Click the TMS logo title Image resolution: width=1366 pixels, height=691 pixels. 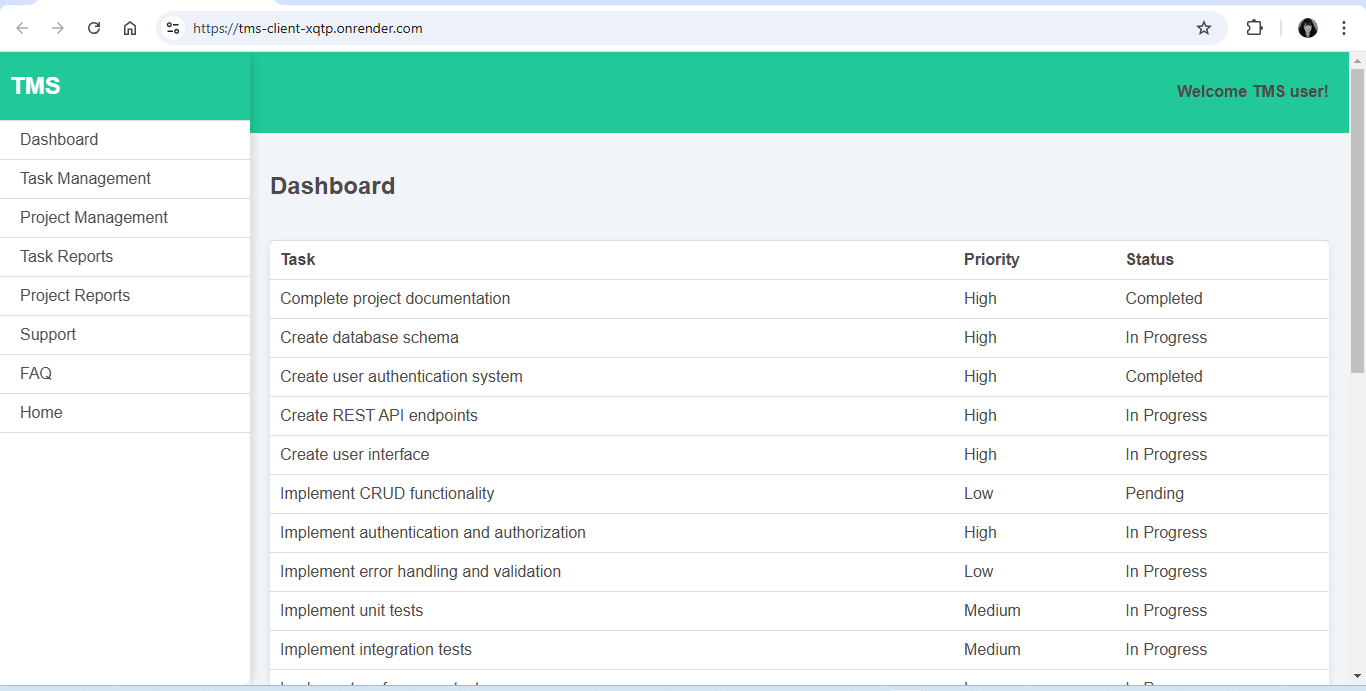pyautogui.click(x=36, y=86)
